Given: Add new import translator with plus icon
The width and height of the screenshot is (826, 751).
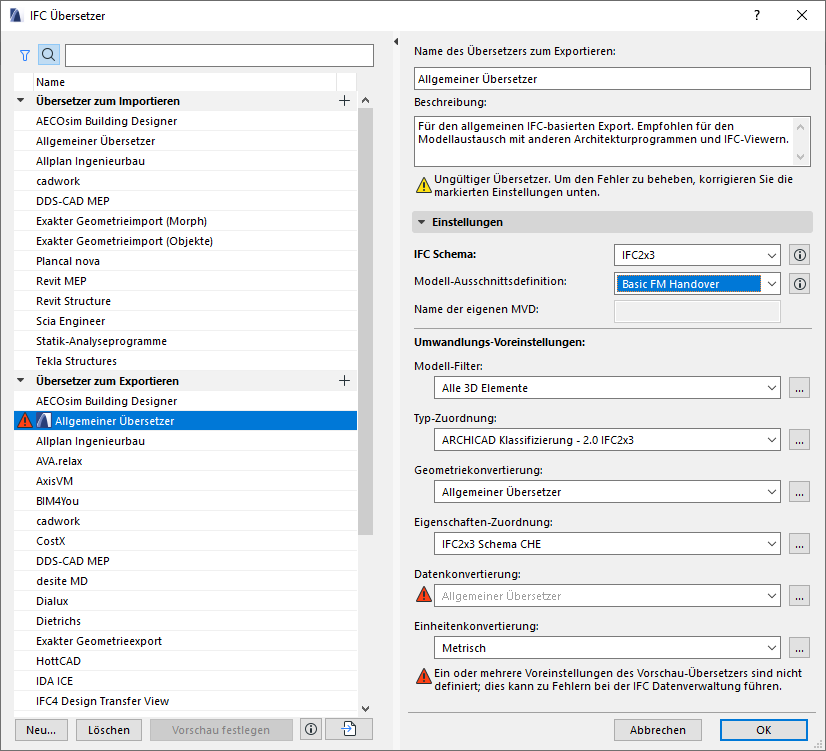Looking at the screenshot, I should [345, 101].
